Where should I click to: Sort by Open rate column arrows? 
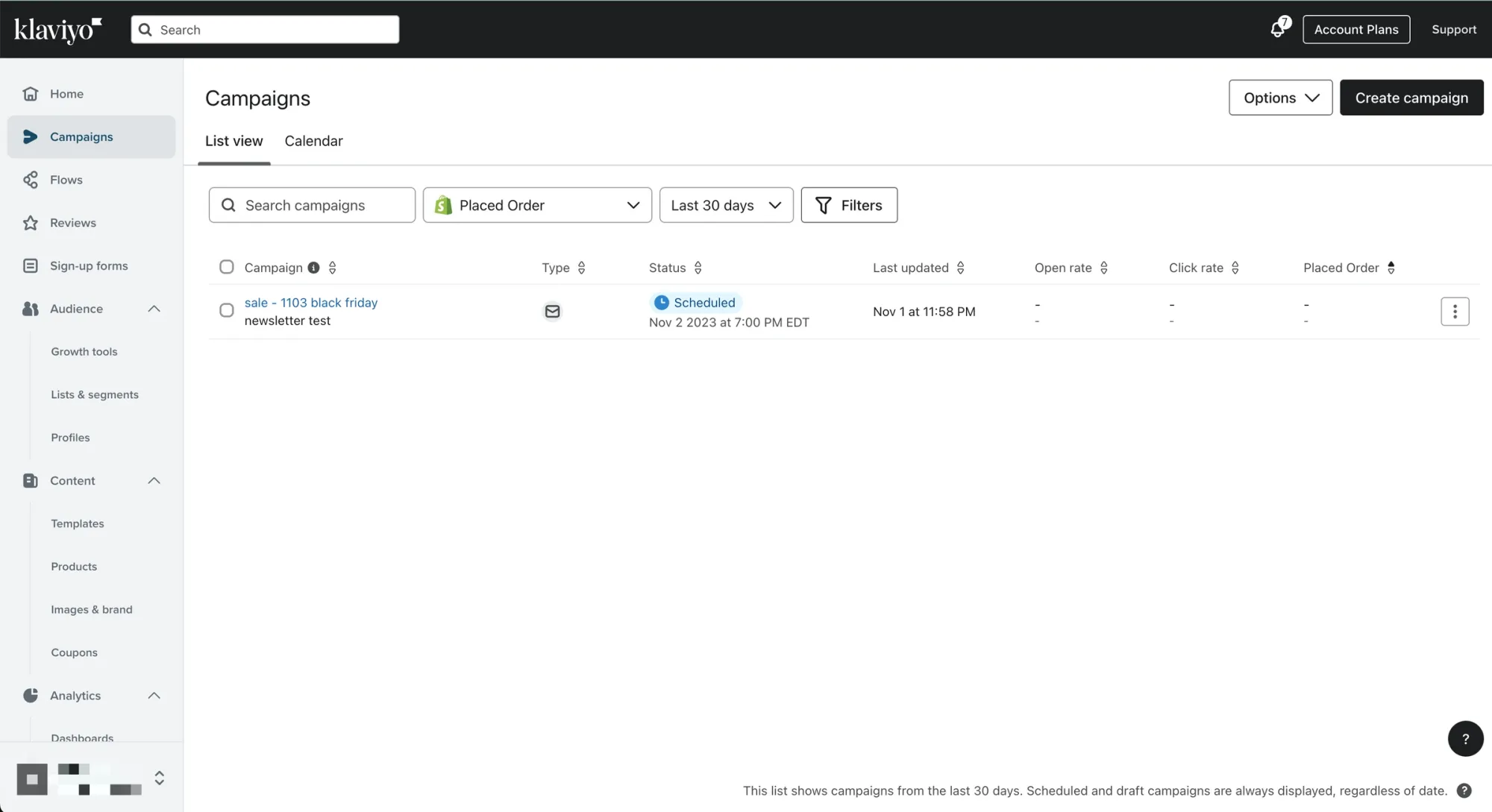point(1104,268)
